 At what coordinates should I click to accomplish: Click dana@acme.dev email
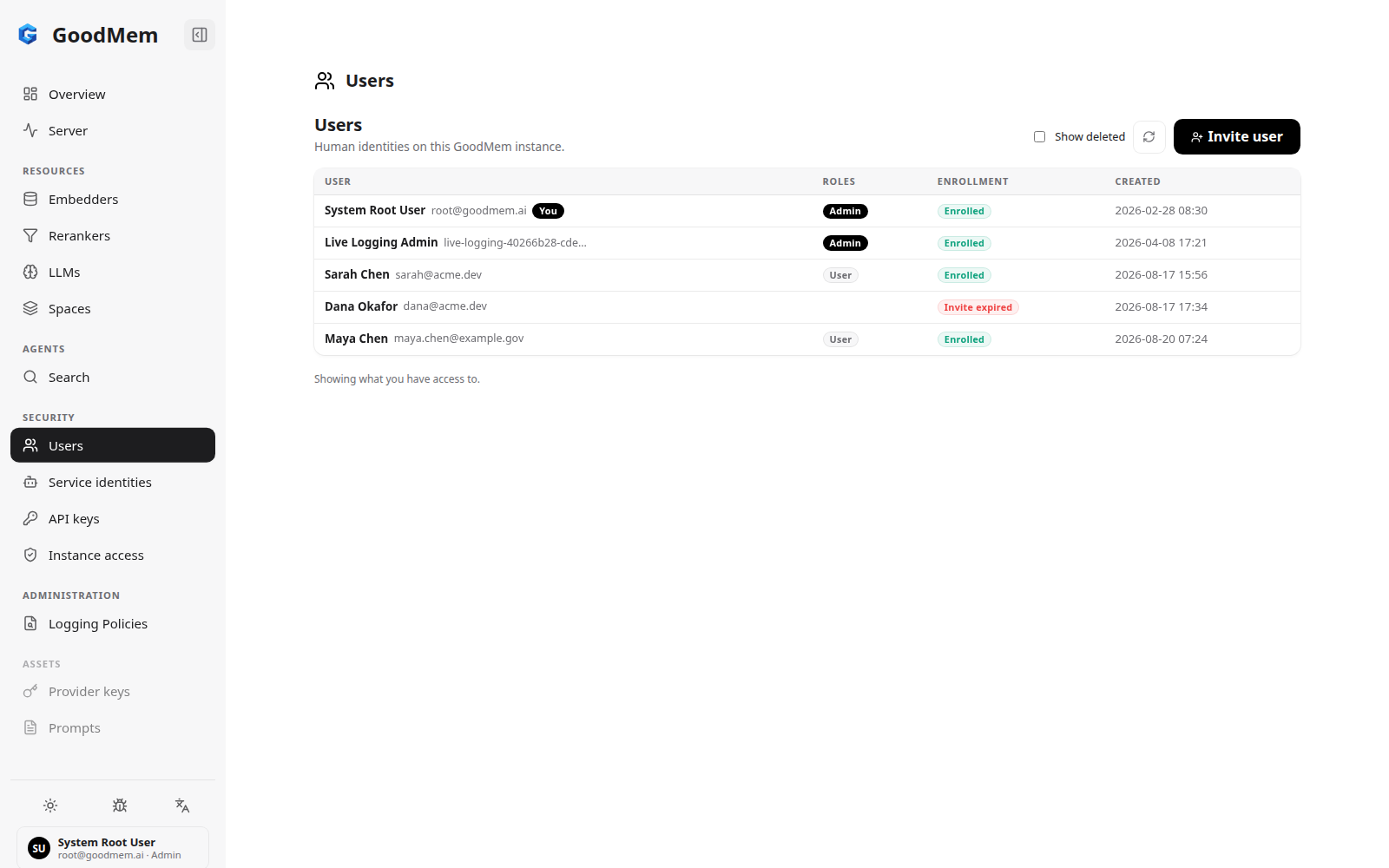click(x=444, y=306)
